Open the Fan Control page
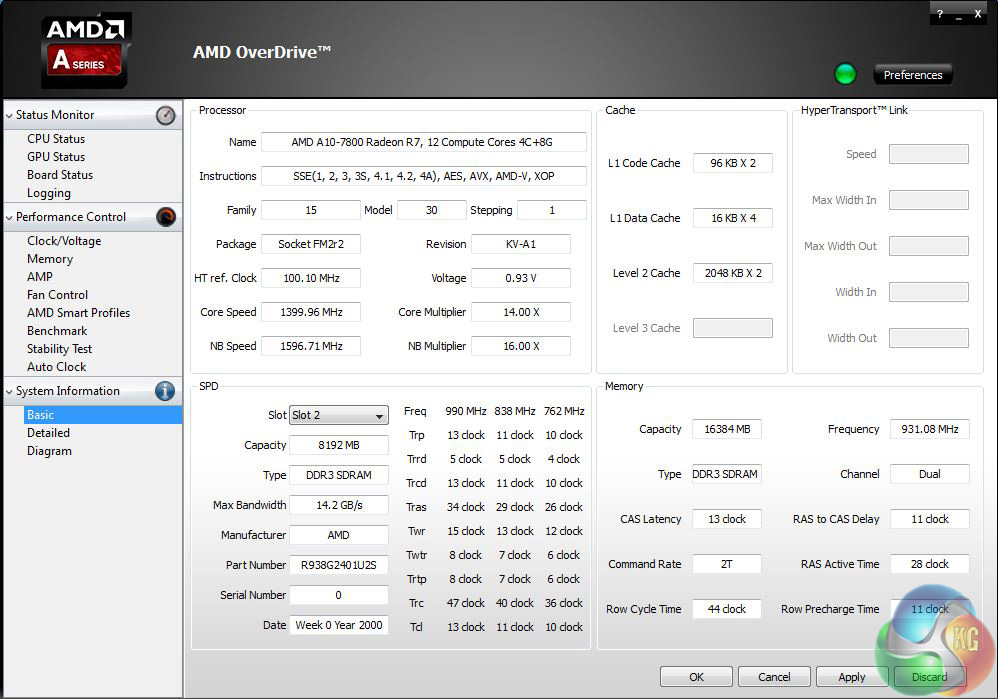This screenshot has height=699, width=998. [x=57, y=295]
